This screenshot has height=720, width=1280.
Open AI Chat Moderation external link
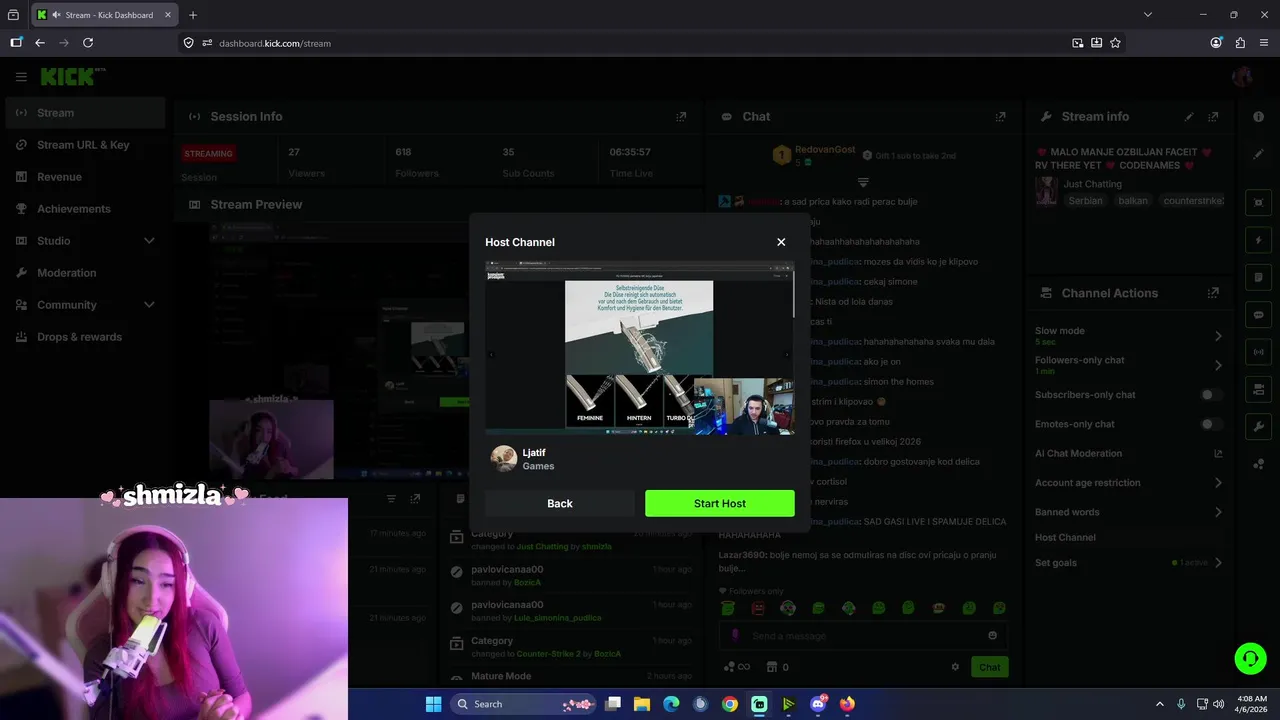(x=1218, y=453)
